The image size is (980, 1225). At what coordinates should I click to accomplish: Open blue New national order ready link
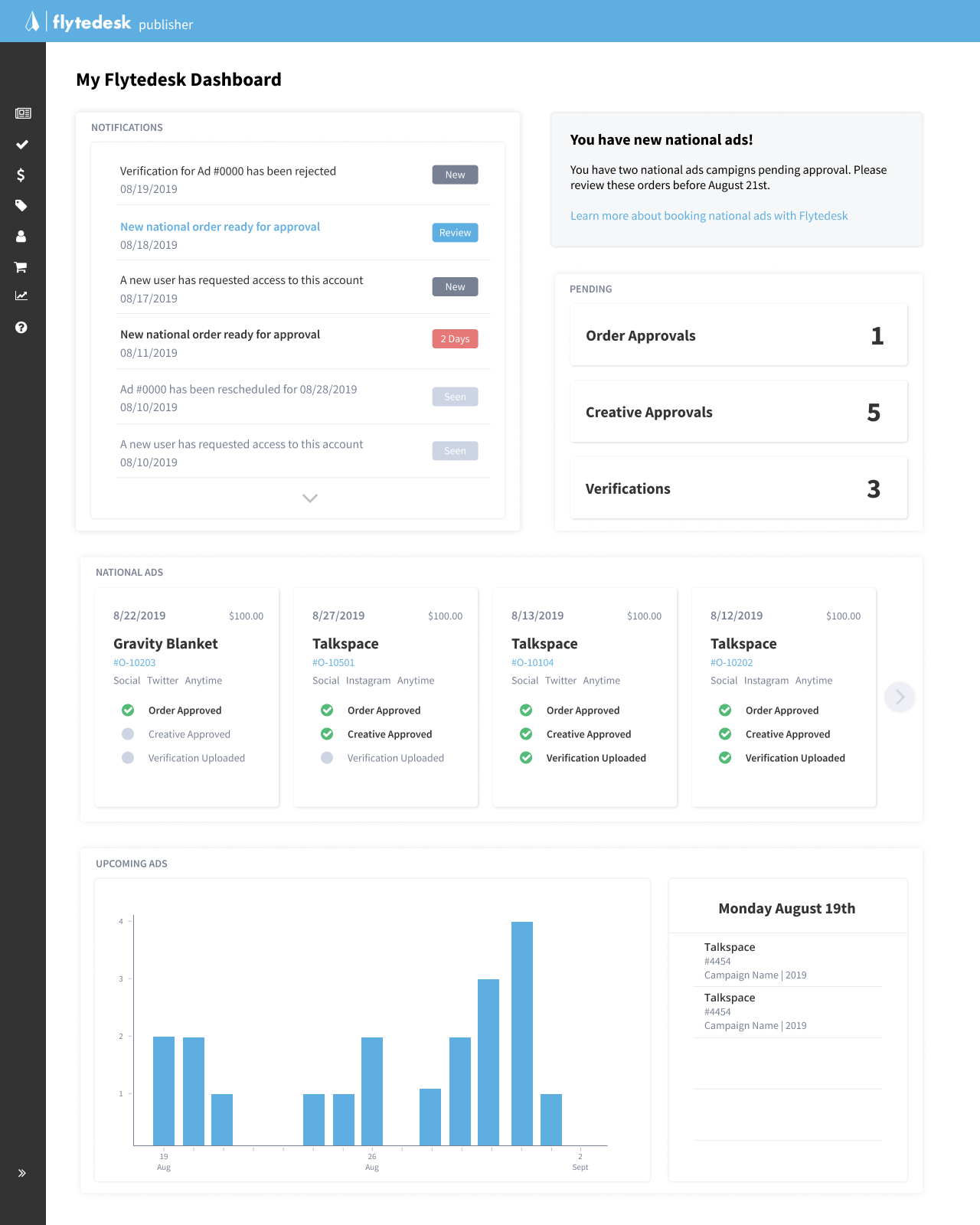point(220,227)
